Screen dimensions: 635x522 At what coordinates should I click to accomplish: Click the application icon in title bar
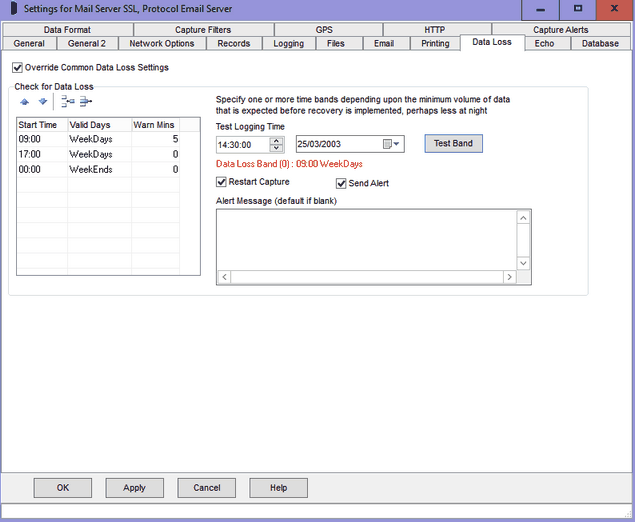10,10
